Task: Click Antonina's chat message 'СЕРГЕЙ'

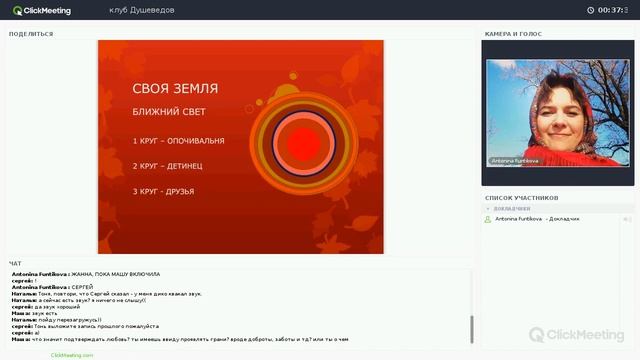Action: [x=82, y=287]
